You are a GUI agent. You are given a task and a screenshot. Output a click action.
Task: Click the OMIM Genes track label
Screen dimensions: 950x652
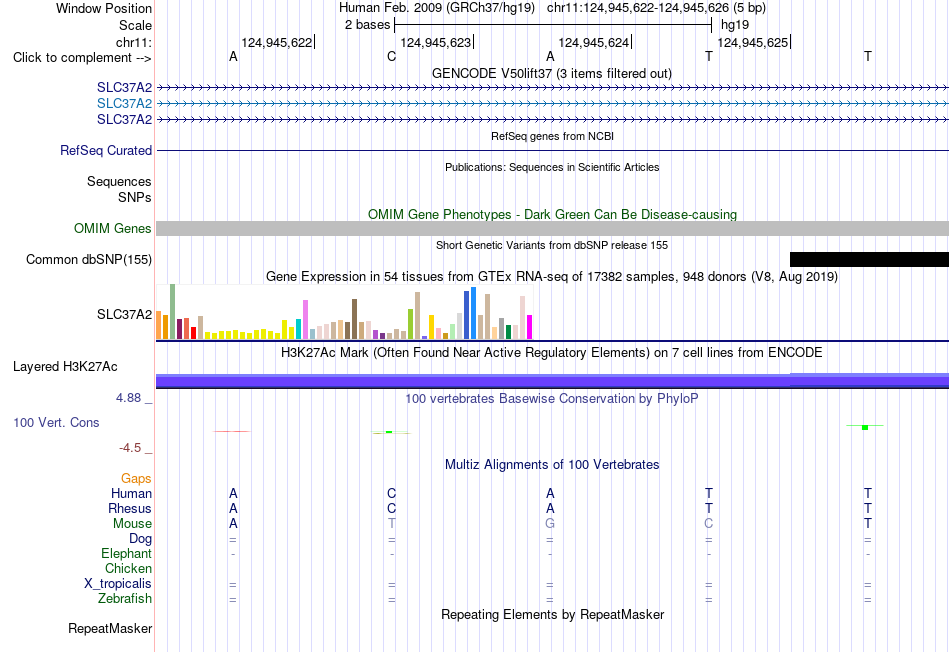112,228
